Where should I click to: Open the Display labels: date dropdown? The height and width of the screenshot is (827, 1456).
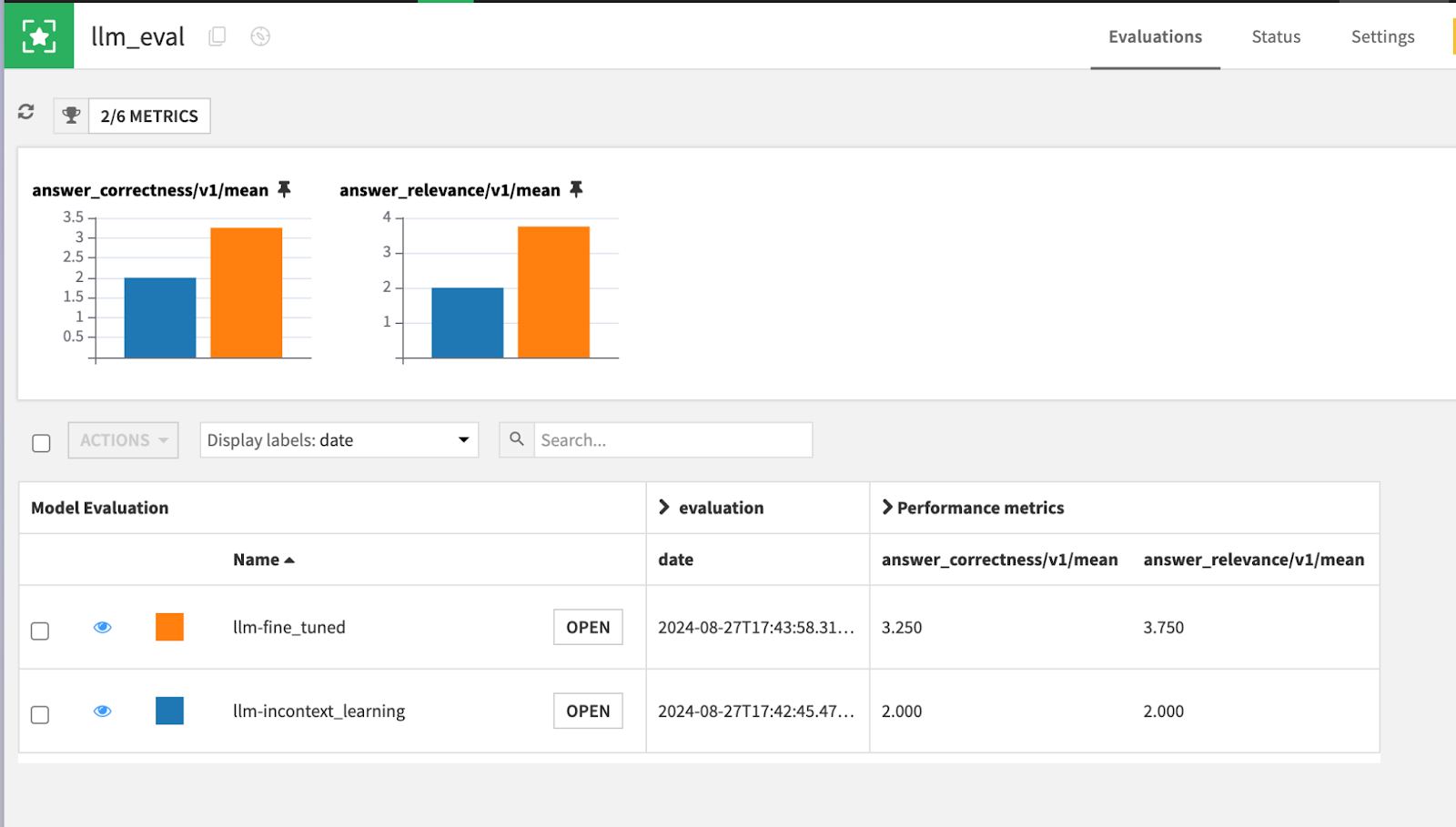click(339, 439)
